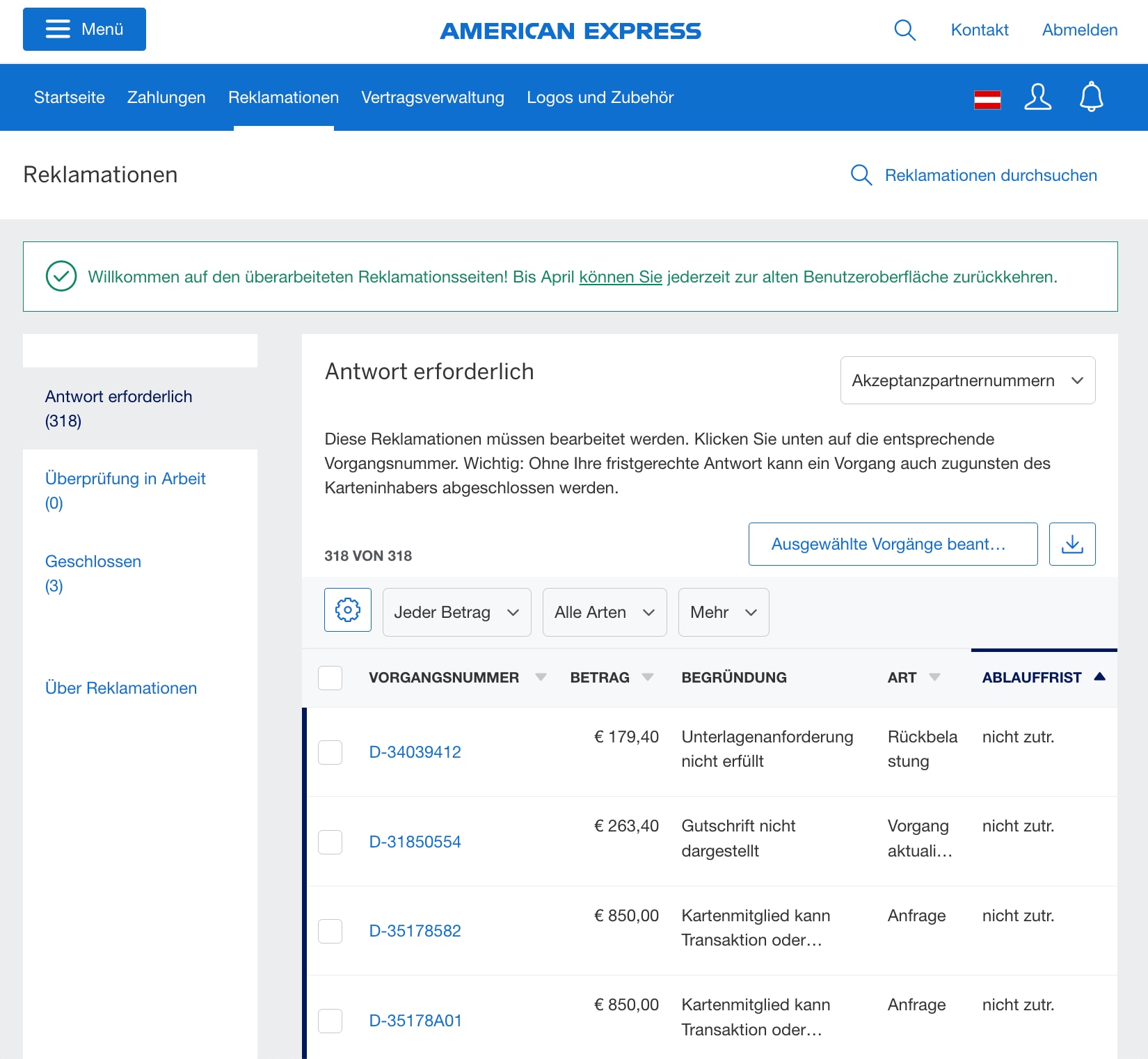Expand the Jeder Betrag filter
Image resolution: width=1148 pixels, height=1059 pixels.
pos(456,612)
